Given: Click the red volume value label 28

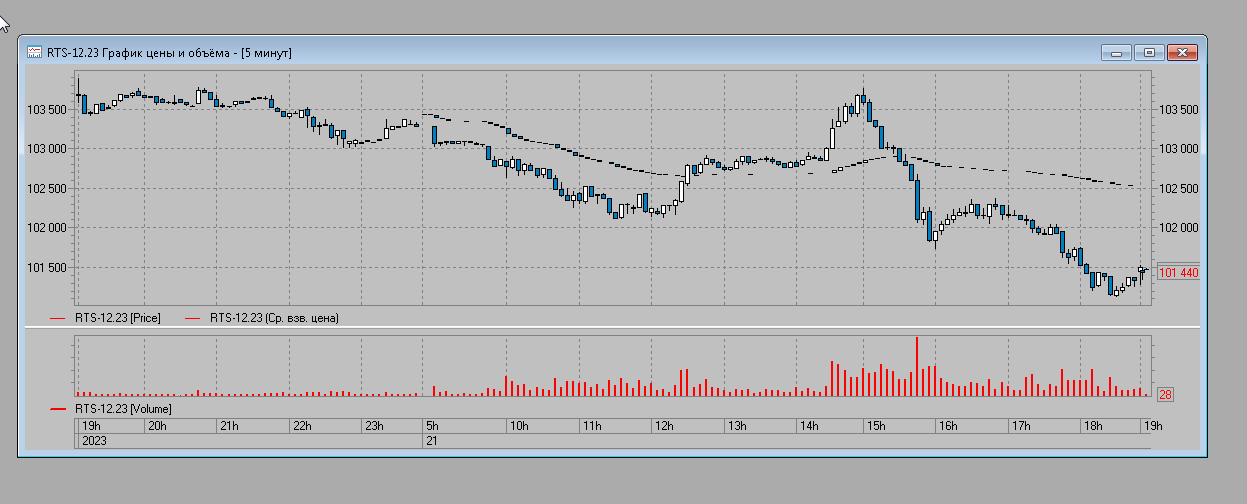Looking at the screenshot, I should click(1165, 395).
